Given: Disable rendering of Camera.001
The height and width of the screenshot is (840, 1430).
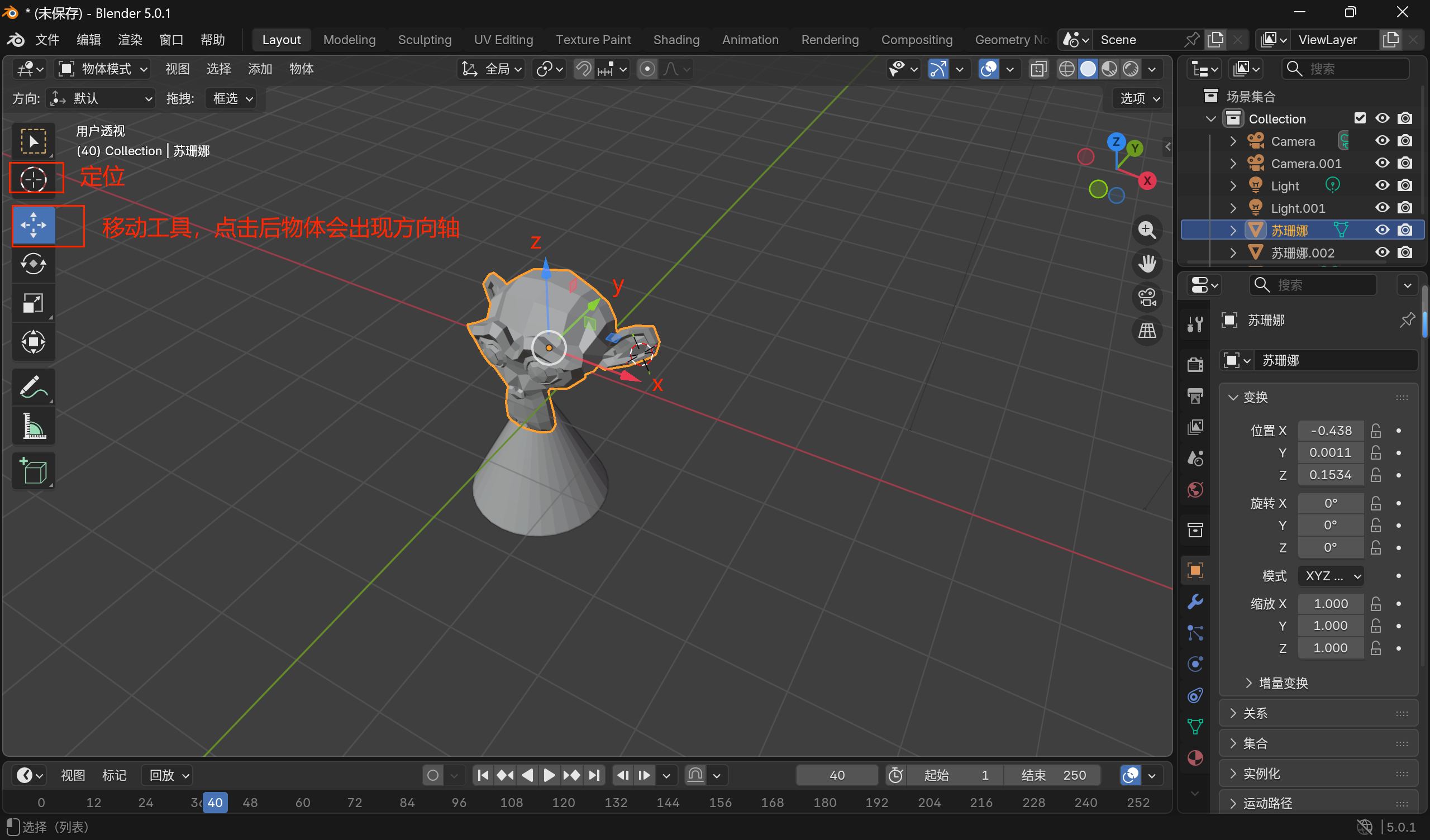Looking at the screenshot, I should (x=1404, y=164).
